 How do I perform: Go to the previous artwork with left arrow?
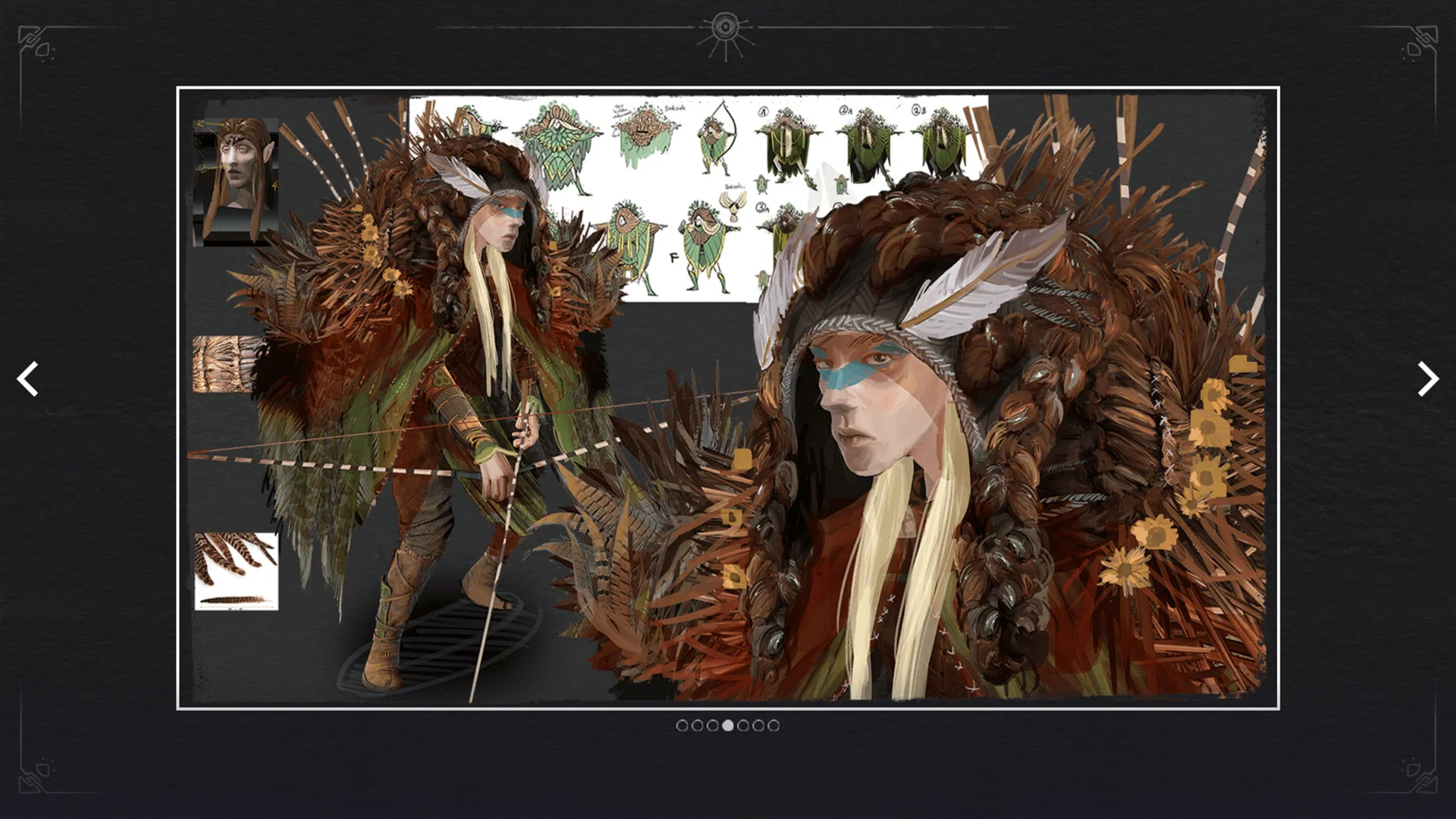coord(28,379)
